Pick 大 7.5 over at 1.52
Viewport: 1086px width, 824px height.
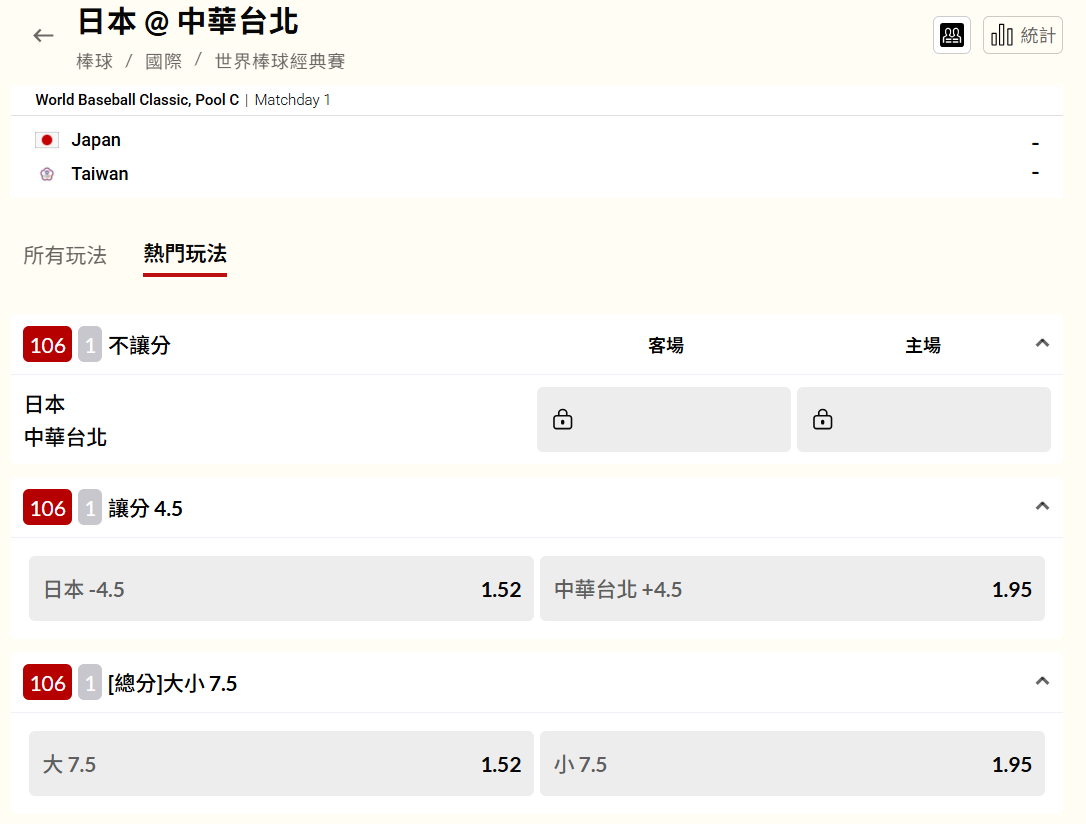tap(281, 764)
